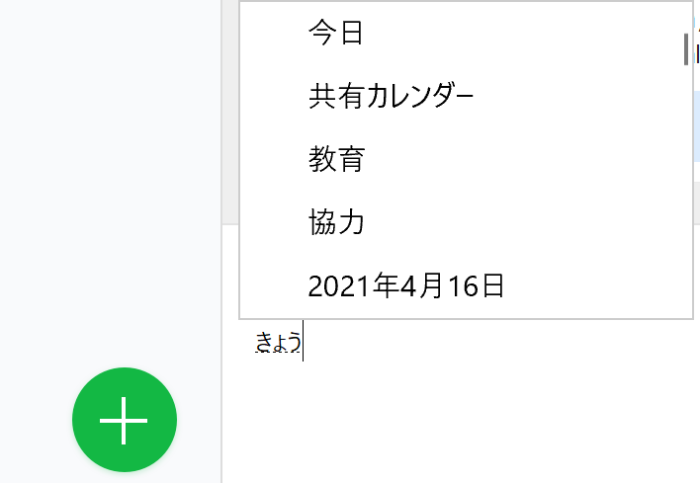Click the gray strip left of candidate popup

(x=230, y=112)
